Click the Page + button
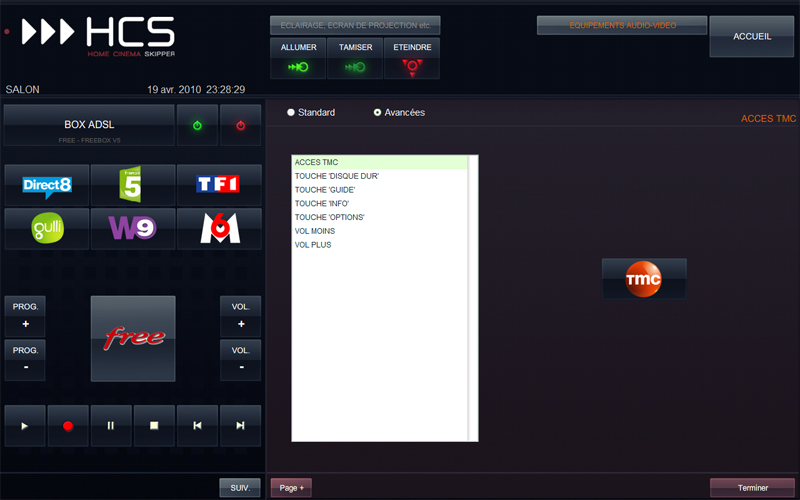The width and height of the screenshot is (800, 500). coord(291,488)
